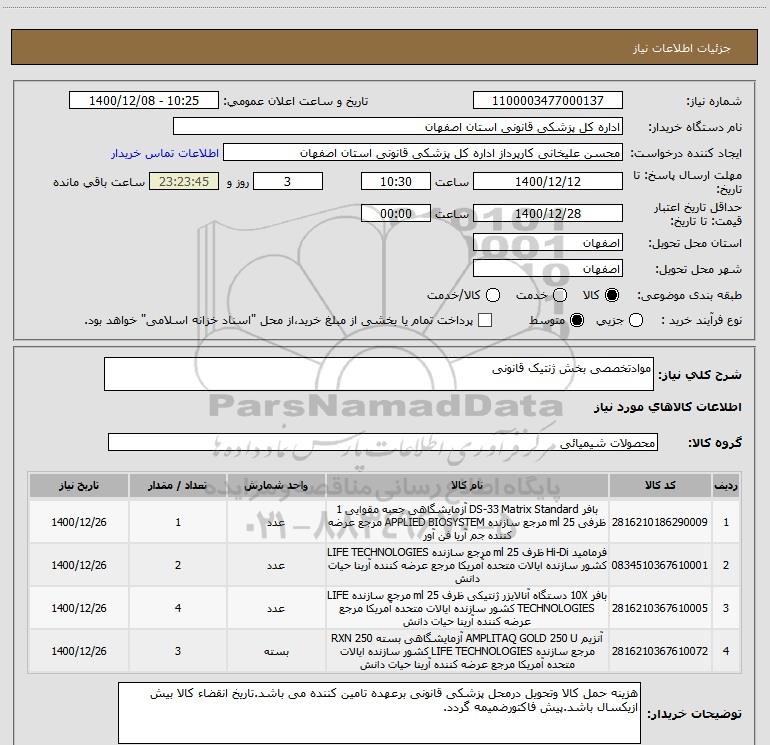Click the جزئیات اطلاعات نیاز page header
770x745 pixels.
(681, 48)
